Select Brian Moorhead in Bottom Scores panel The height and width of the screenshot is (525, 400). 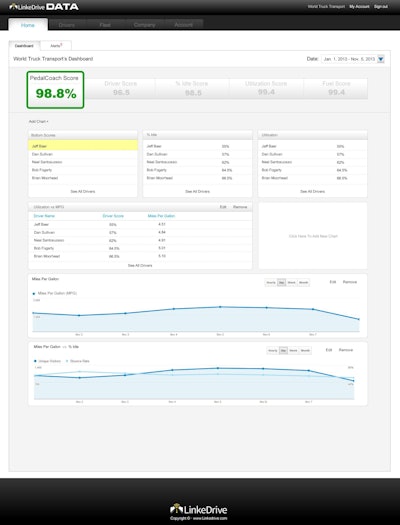(x=45, y=178)
